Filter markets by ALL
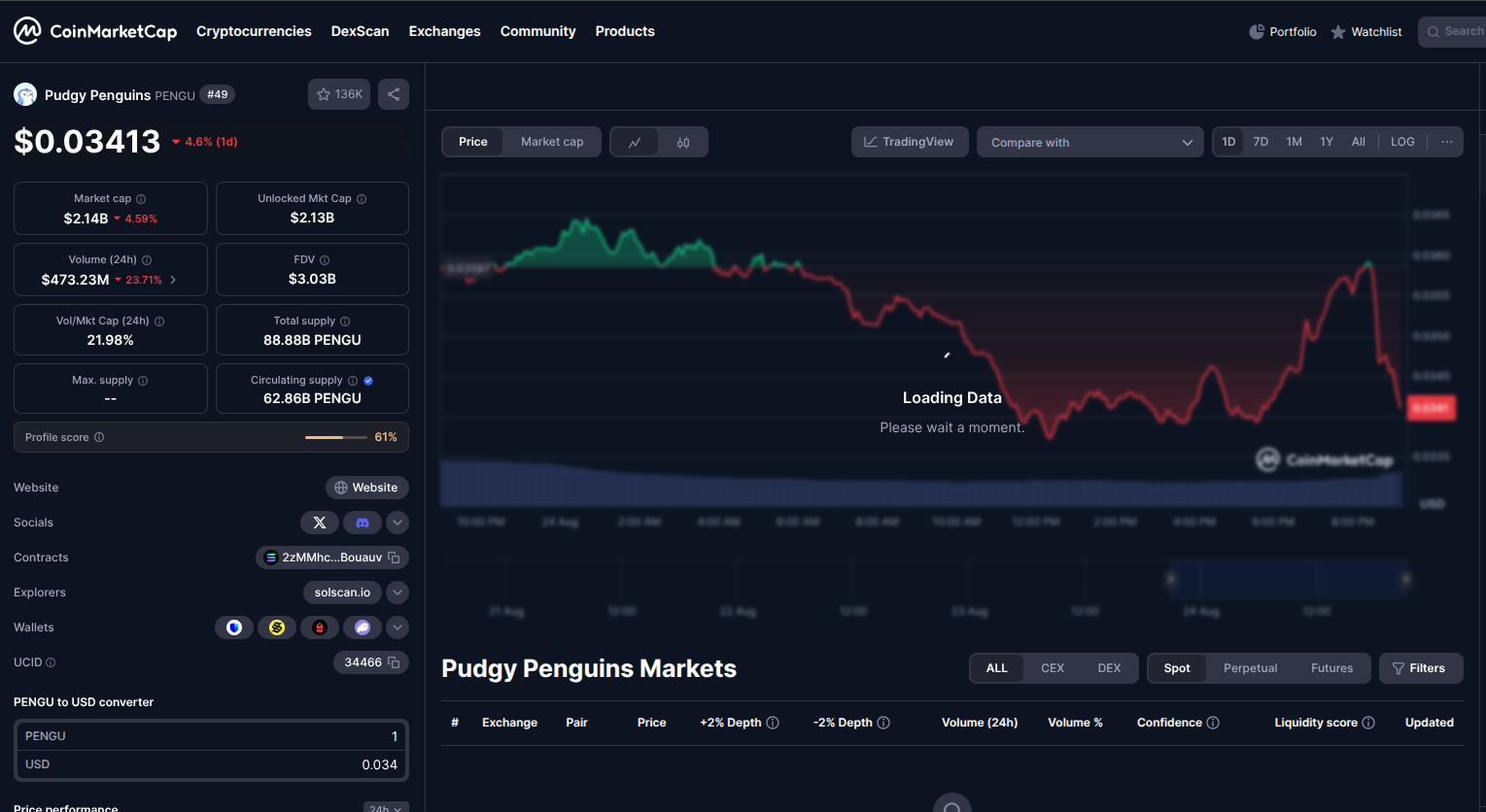Screen dimensions: 1486x812 [x=997, y=668]
